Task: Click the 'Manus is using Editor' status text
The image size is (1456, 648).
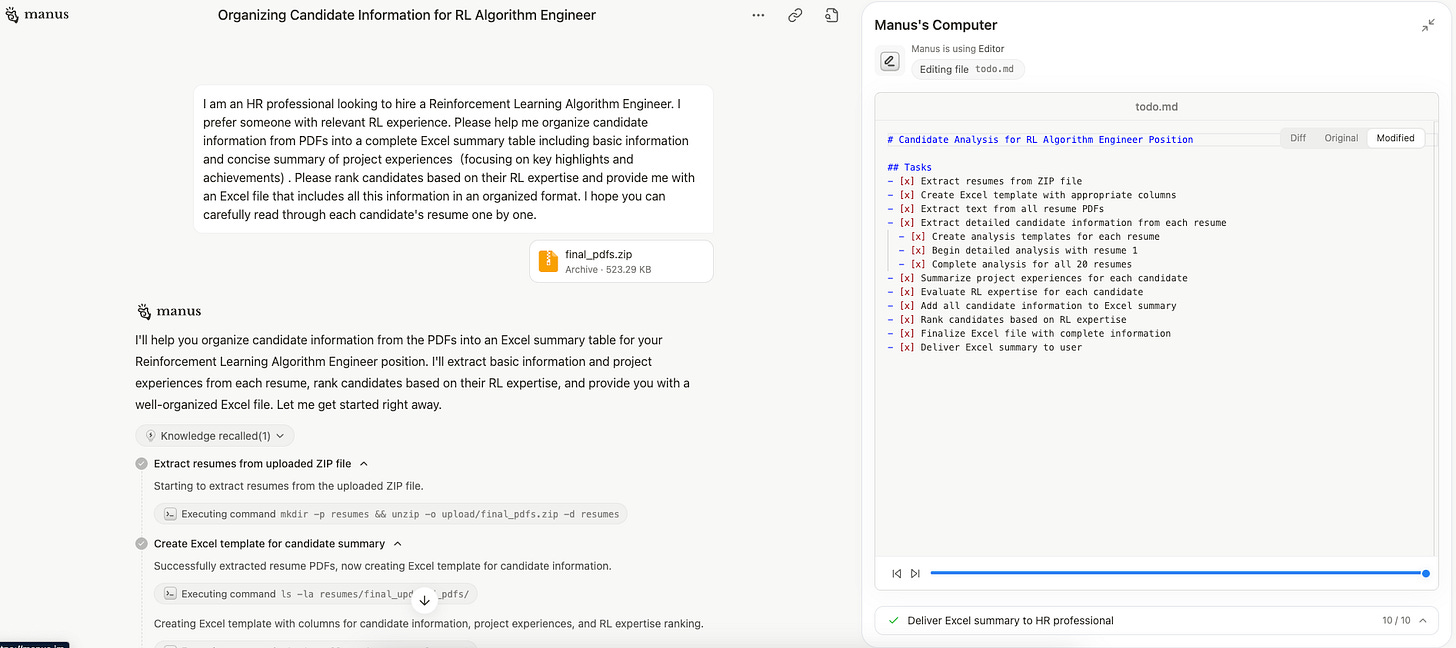Action: [x=958, y=49]
